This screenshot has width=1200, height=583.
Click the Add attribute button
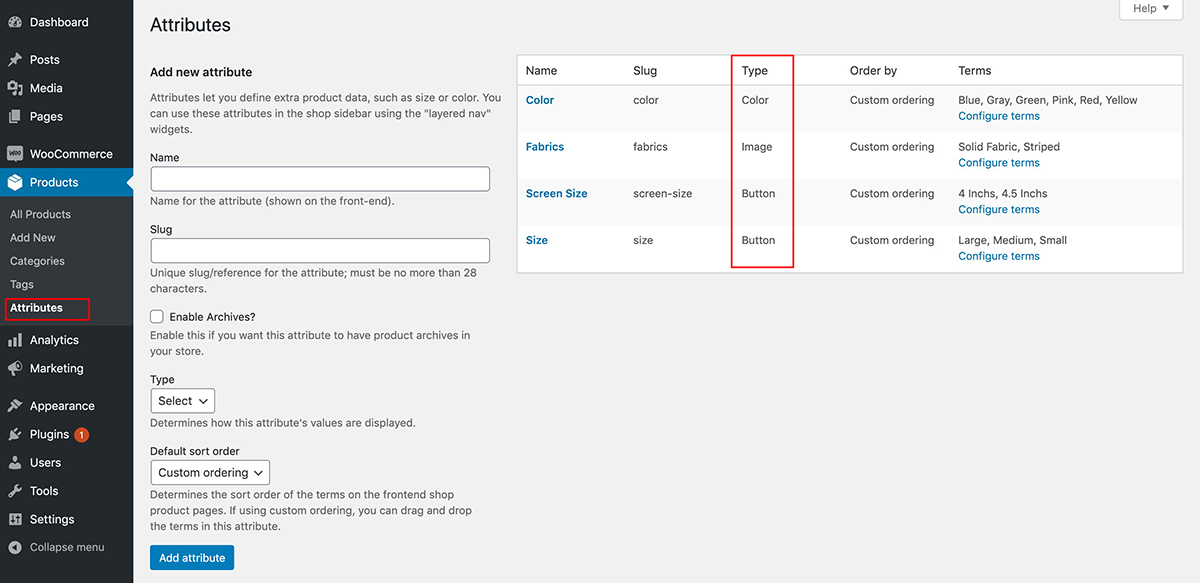(x=192, y=557)
